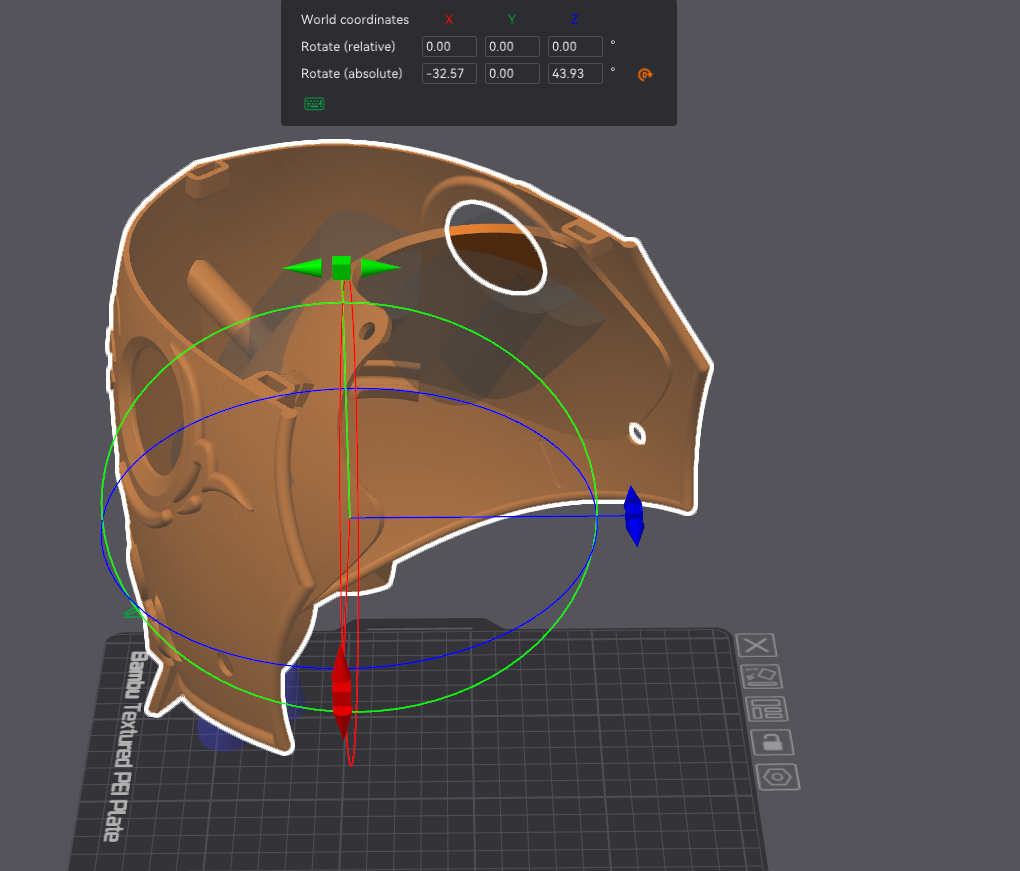Click the auto orient icon beside plate
This screenshot has height=871, width=1020.
point(760,677)
